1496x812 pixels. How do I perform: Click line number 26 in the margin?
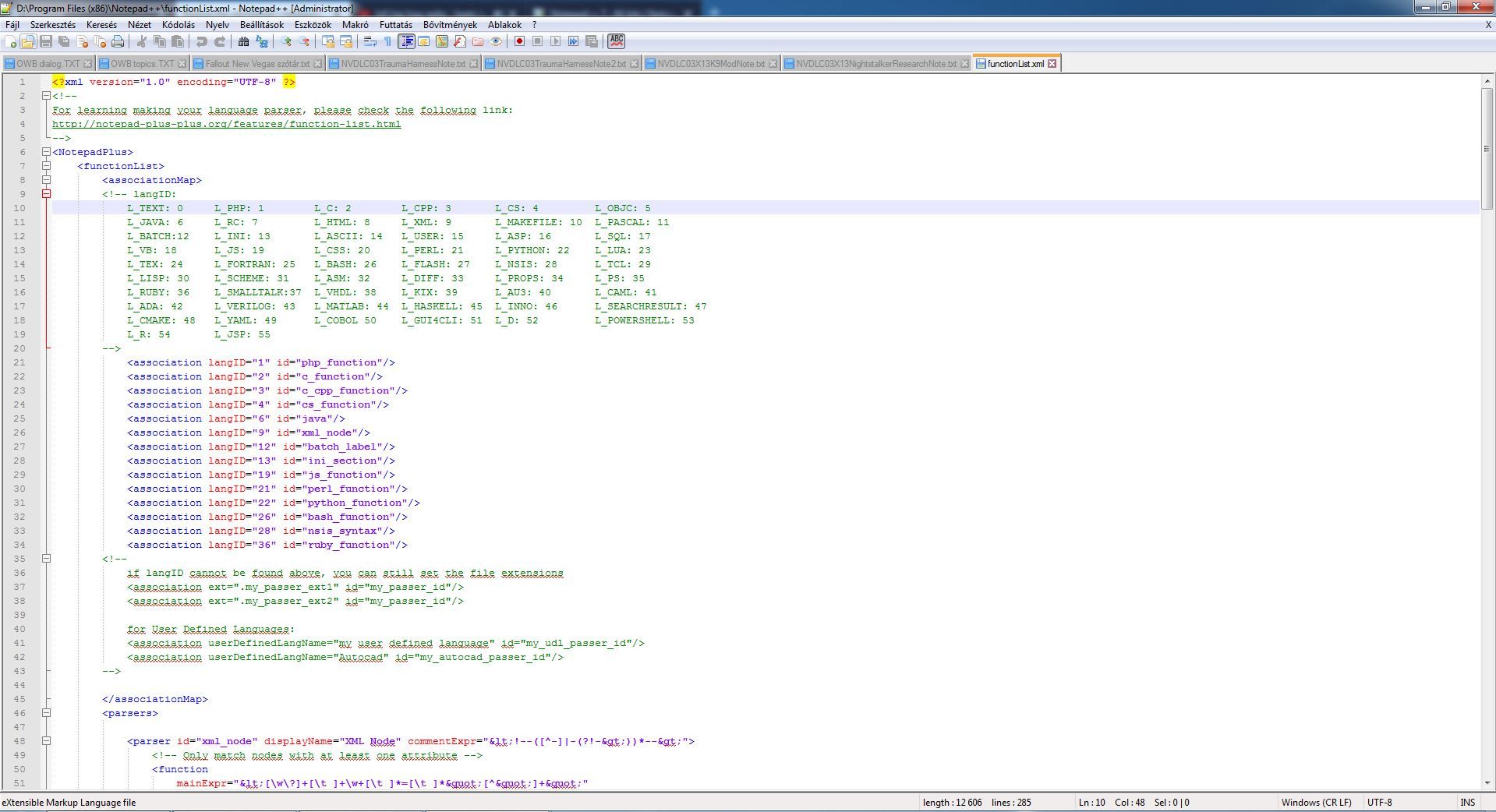(19, 432)
